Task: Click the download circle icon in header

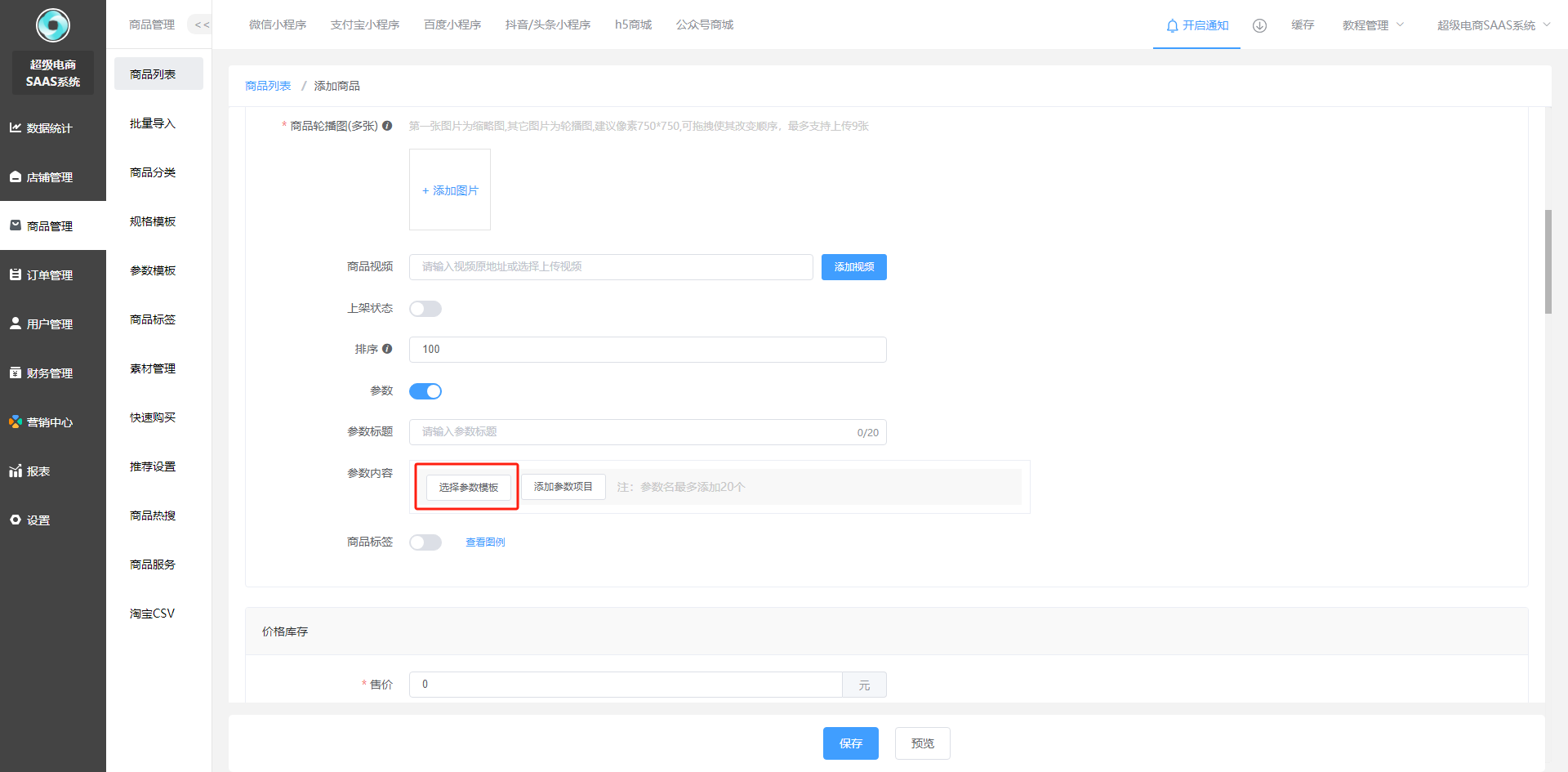Action: (x=1259, y=25)
